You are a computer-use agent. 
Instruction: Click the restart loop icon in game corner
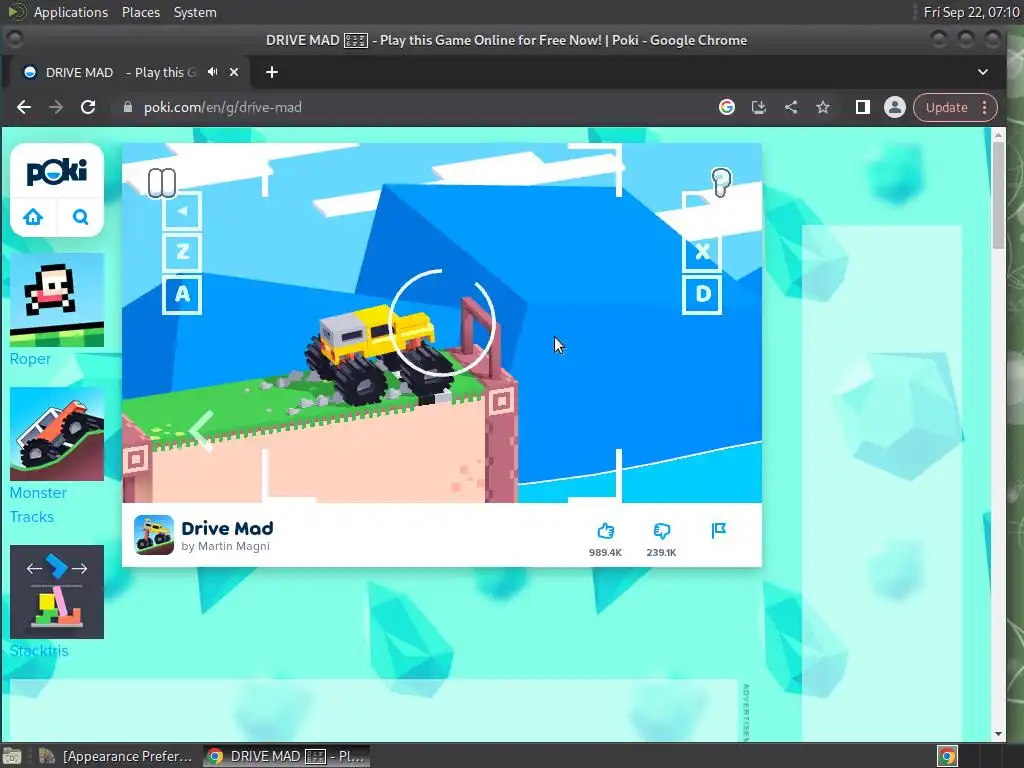coord(721,182)
